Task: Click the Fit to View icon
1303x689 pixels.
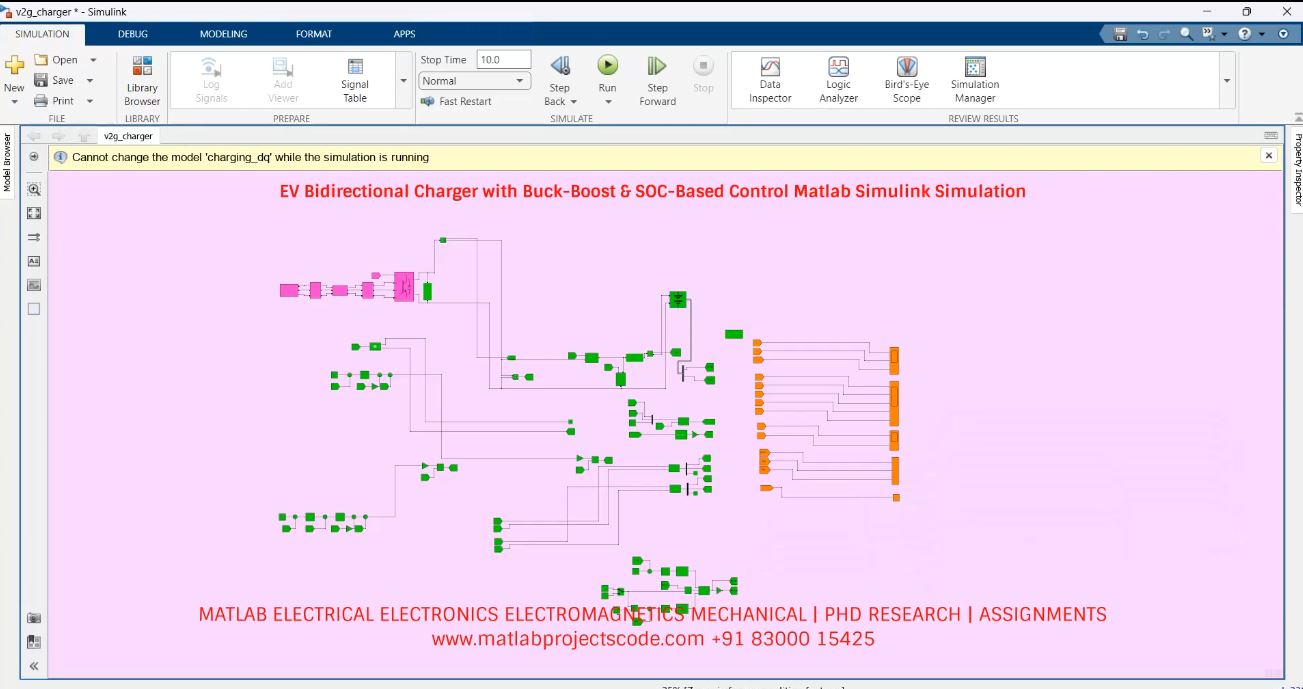Action: [34, 213]
